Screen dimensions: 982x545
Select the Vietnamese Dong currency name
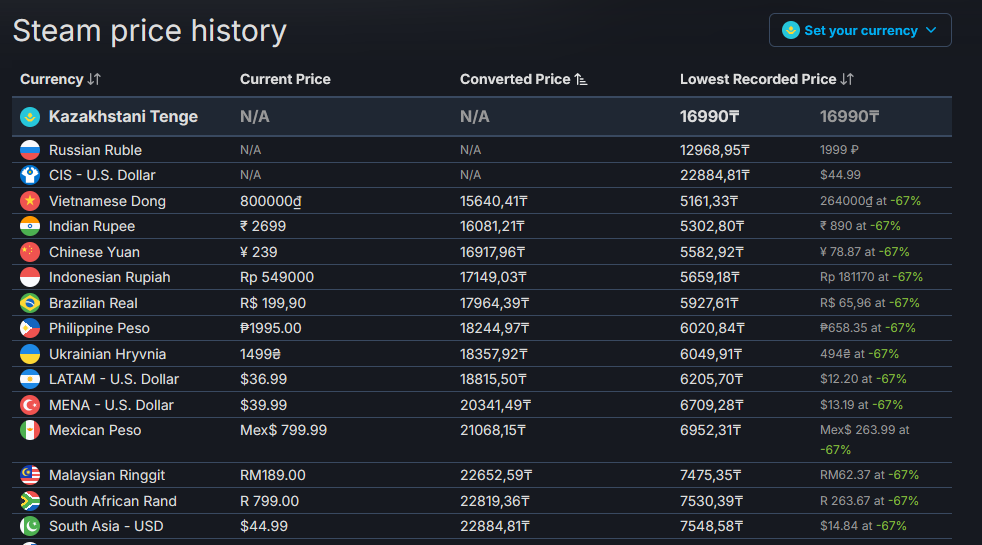coord(107,201)
